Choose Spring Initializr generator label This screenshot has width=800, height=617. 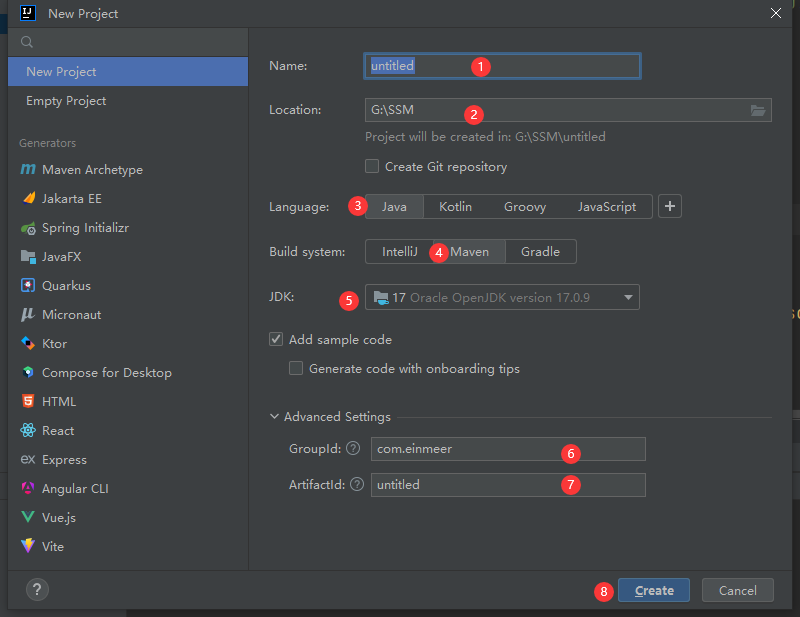tap(85, 228)
